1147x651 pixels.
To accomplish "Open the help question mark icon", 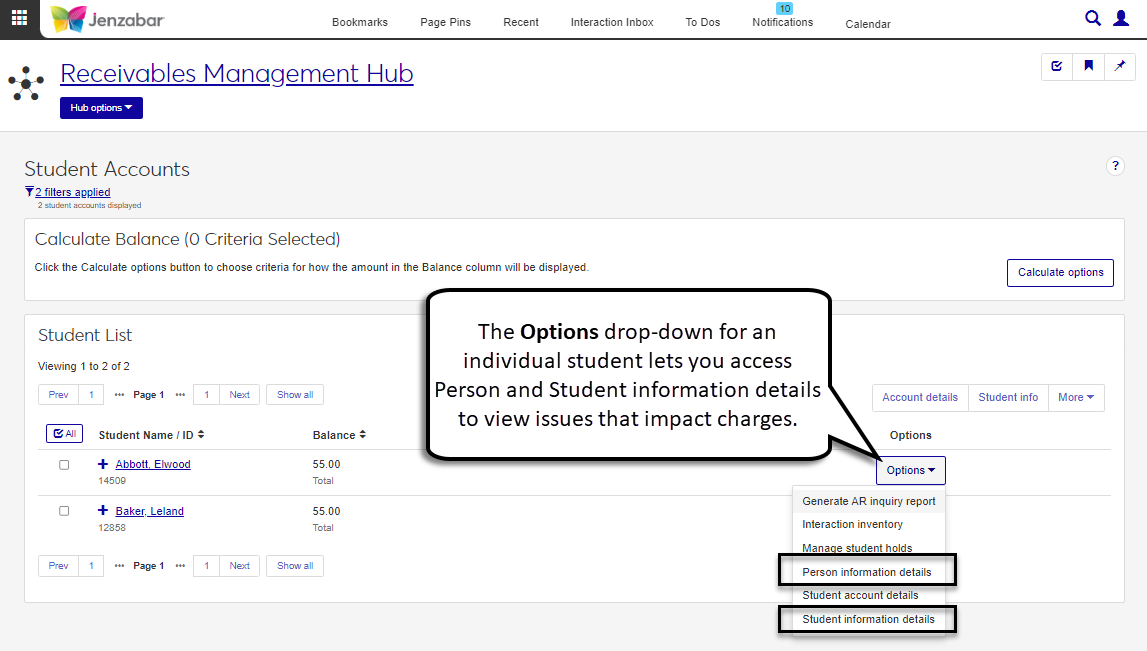I will coord(1115,166).
